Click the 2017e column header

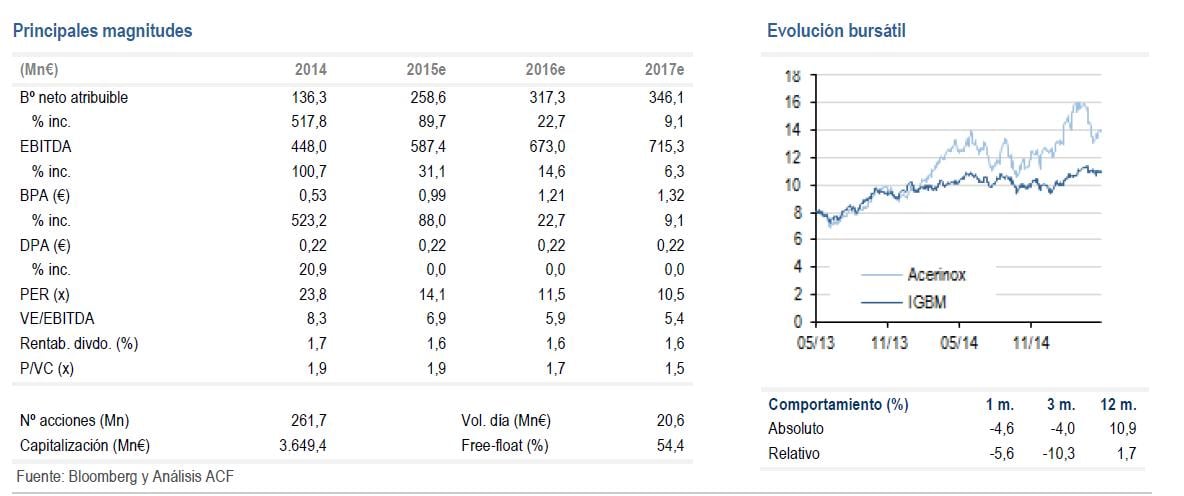point(665,71)
